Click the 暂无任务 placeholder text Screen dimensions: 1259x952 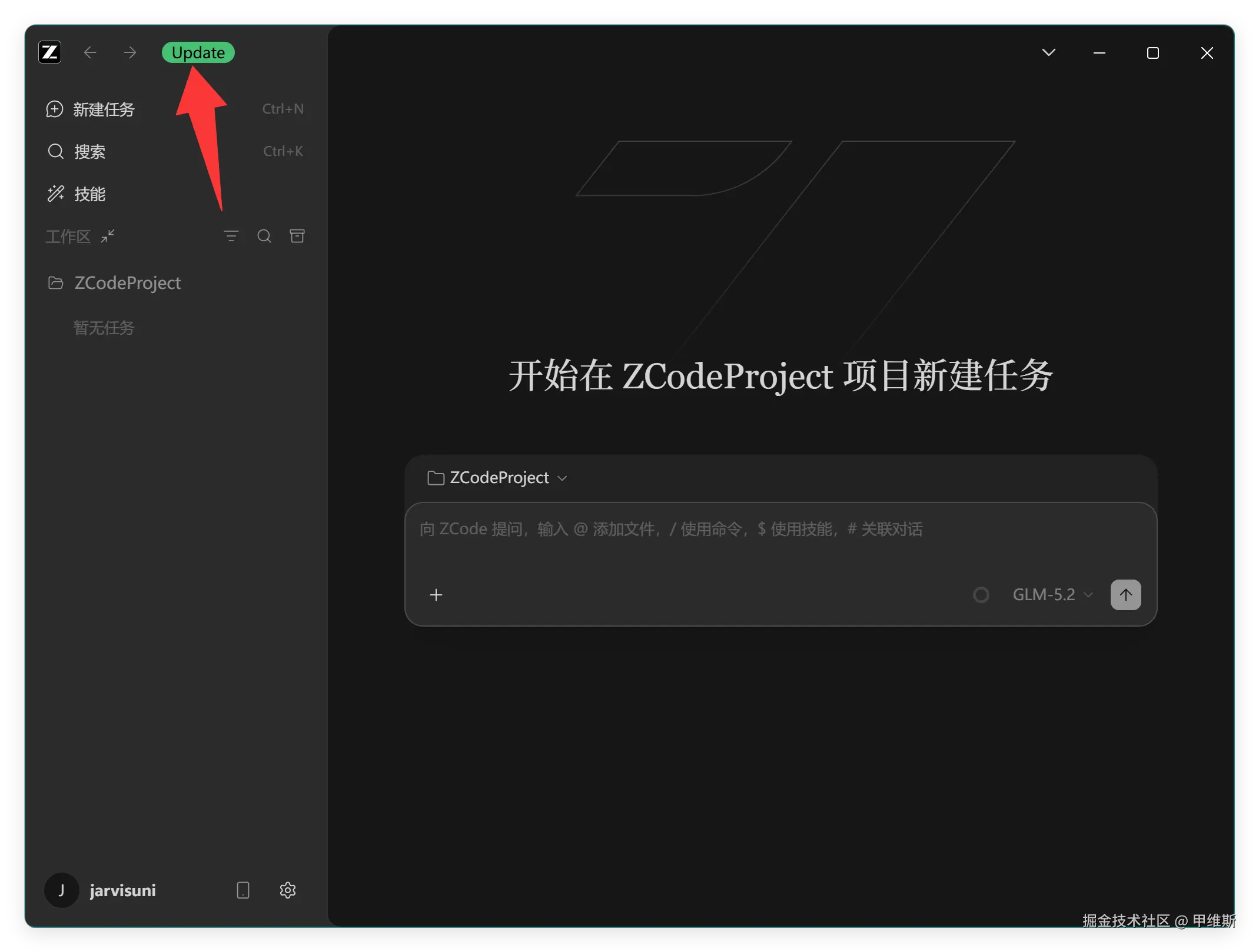click(104, 328)
